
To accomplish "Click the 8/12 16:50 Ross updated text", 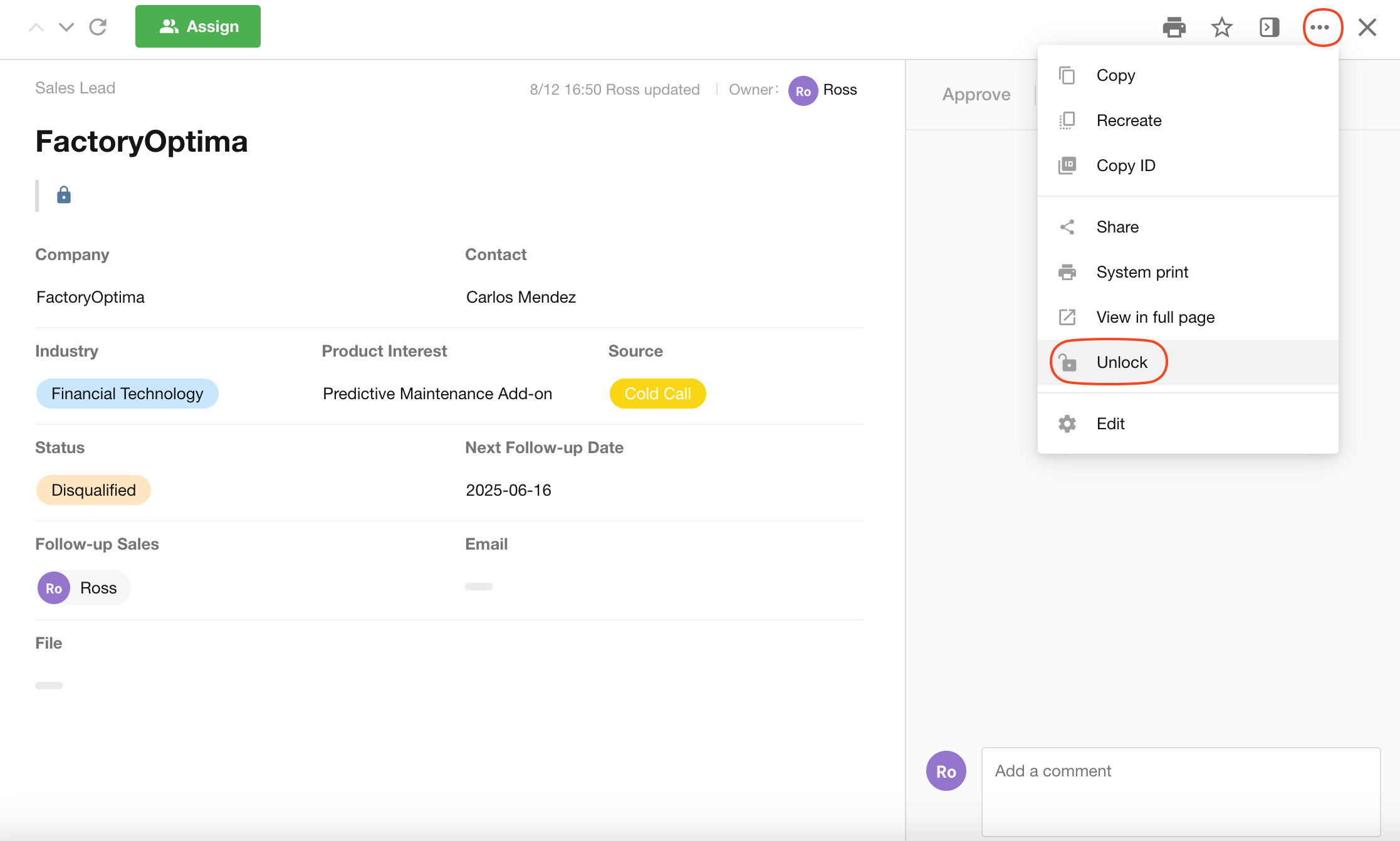I will point(615,90).
